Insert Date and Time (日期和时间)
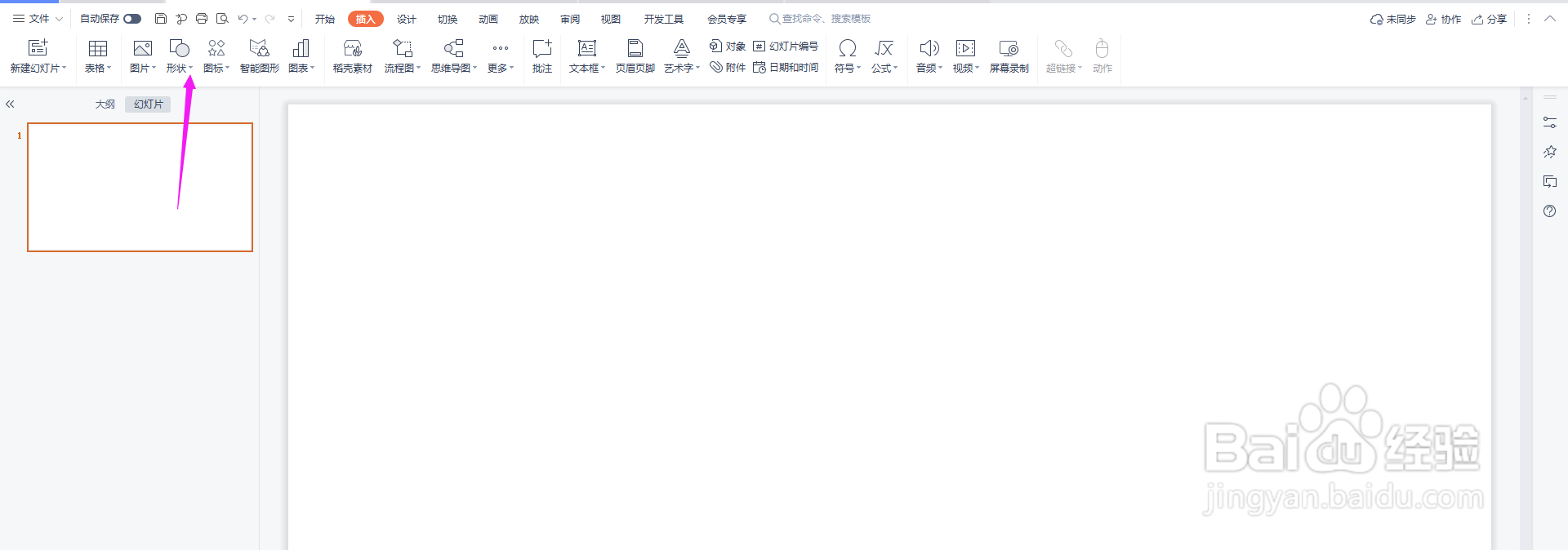Screen dimensions: 1568x550 tap(785, 68)
